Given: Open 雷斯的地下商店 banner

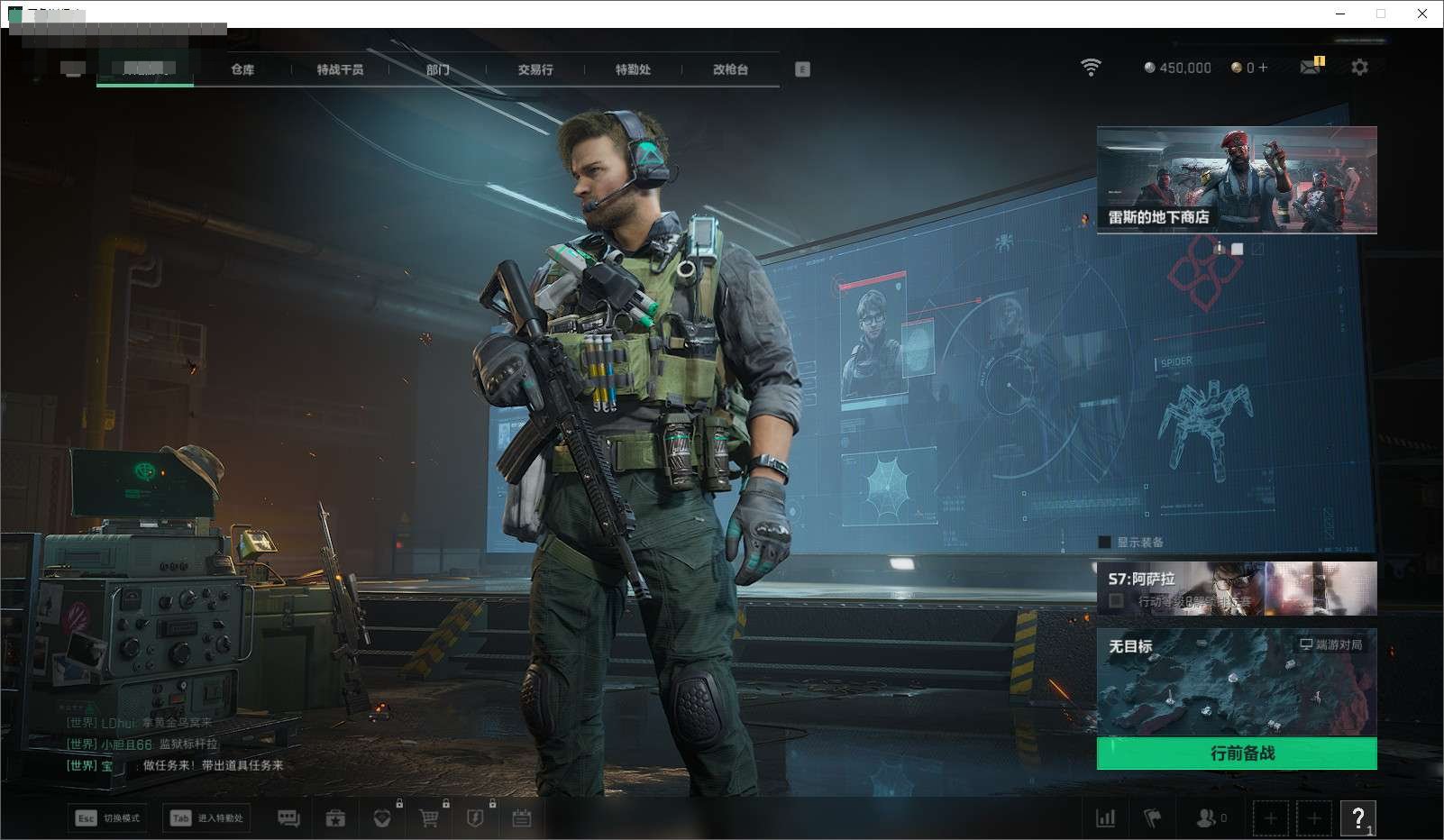Looking at the screenshot, I should coord(1237,180).
